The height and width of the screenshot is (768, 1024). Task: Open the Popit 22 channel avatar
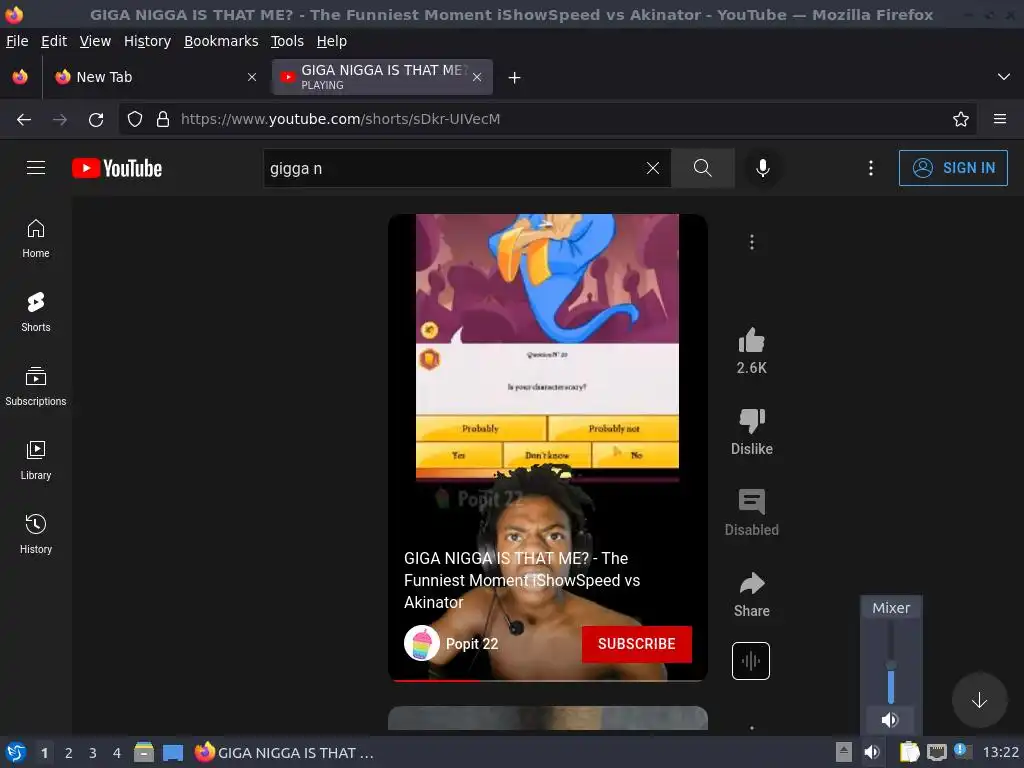click(421, 643)
